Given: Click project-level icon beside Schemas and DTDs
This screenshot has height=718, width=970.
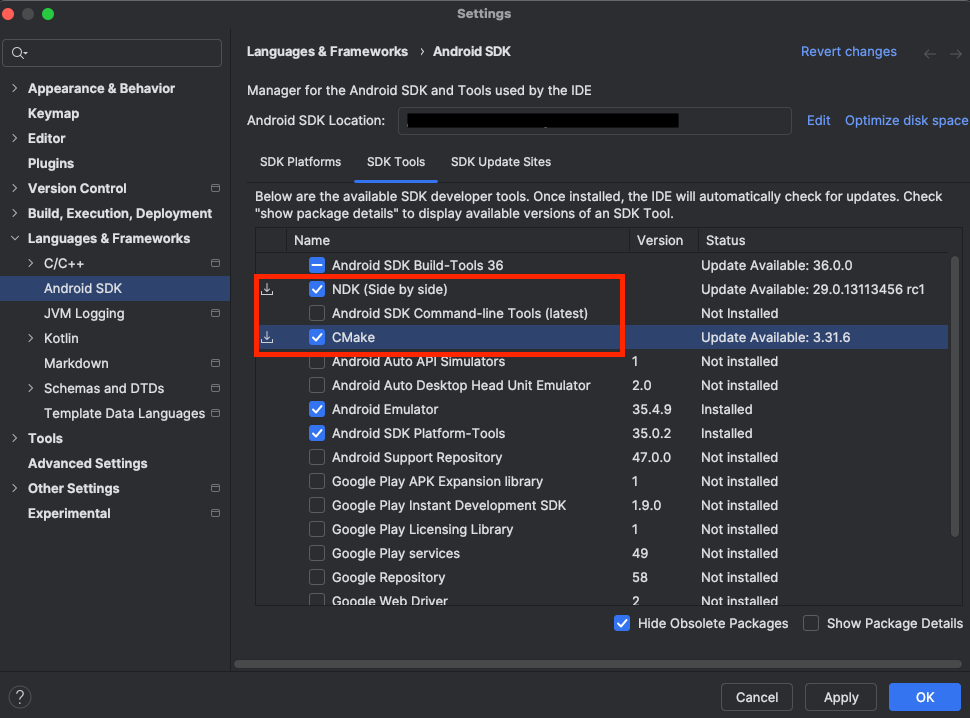Looking at the screenshot, I should (215, 388).
